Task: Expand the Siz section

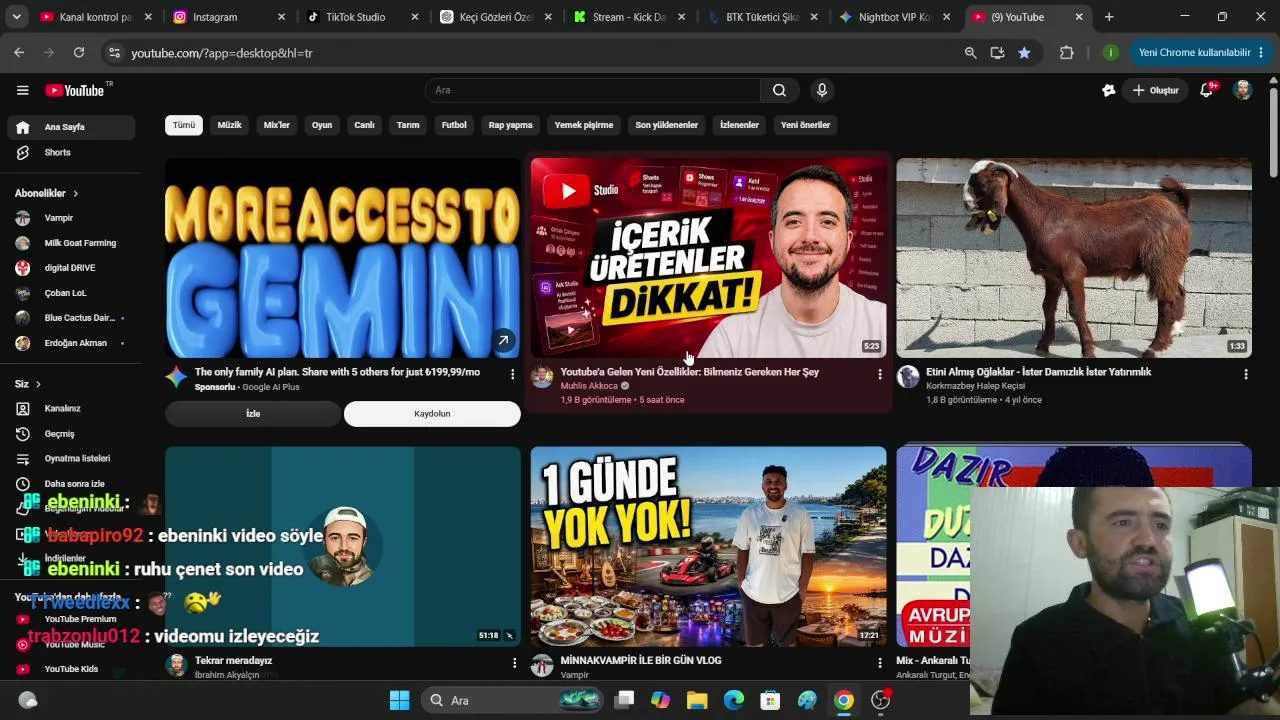Action: (28, 384)
